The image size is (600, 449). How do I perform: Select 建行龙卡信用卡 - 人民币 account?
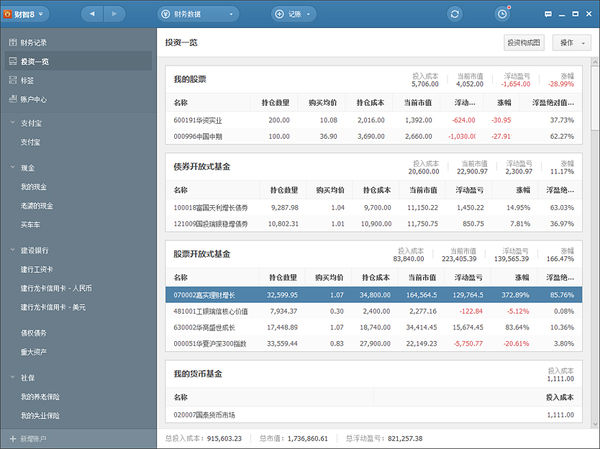56,288
